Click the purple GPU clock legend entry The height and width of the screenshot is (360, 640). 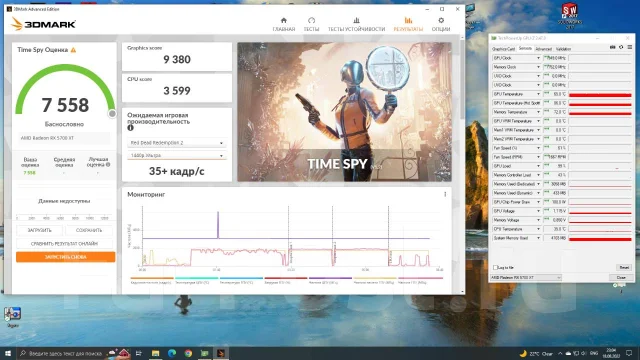[330, 280]
